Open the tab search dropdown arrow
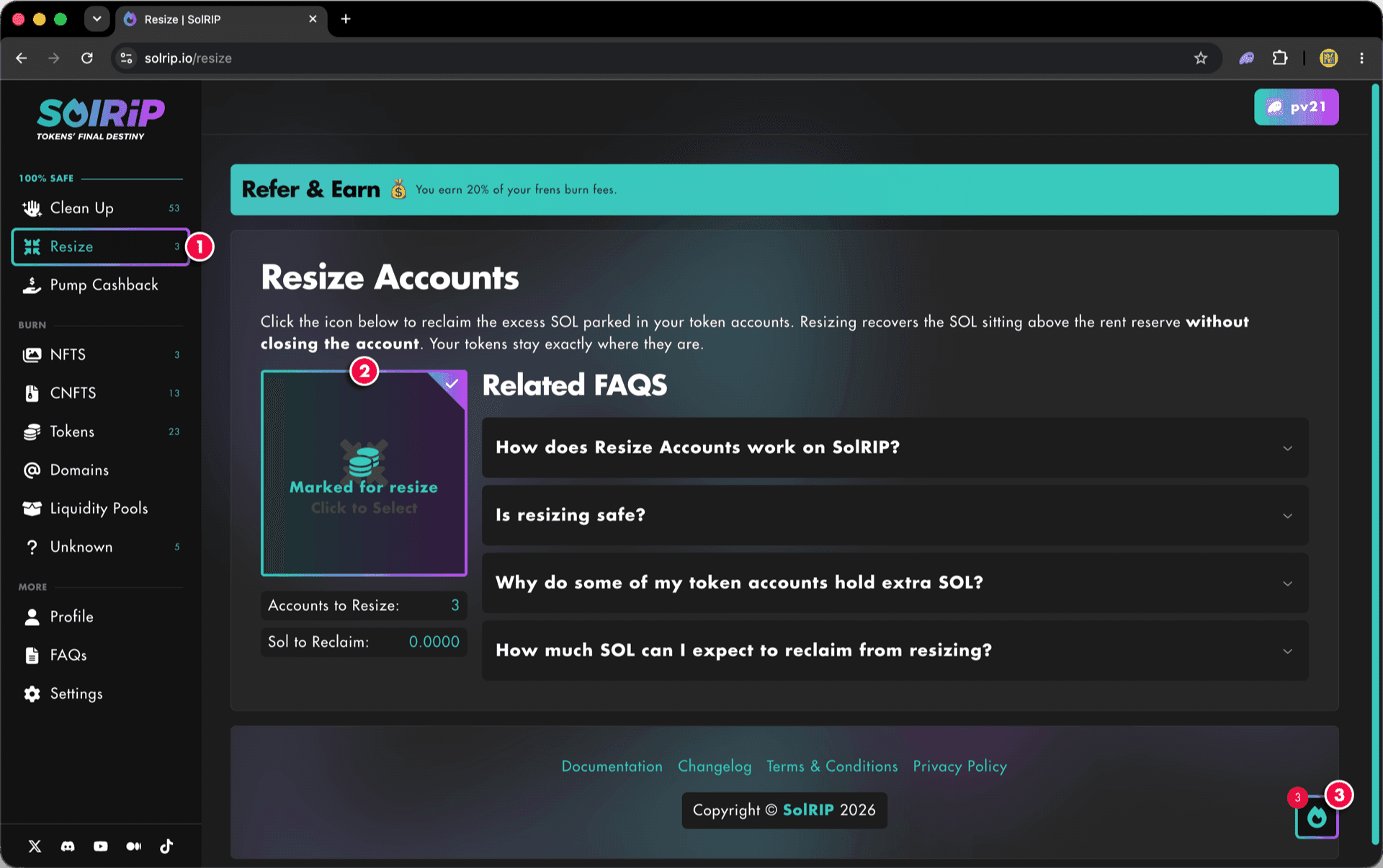 97,19
